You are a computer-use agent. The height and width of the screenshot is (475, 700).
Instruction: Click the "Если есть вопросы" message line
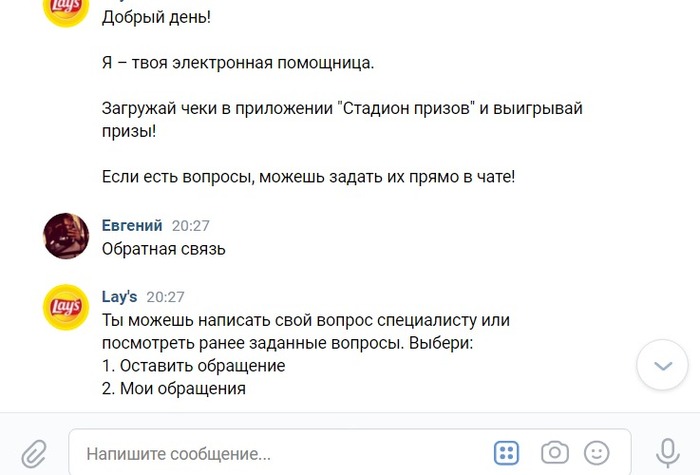point(308,177)
